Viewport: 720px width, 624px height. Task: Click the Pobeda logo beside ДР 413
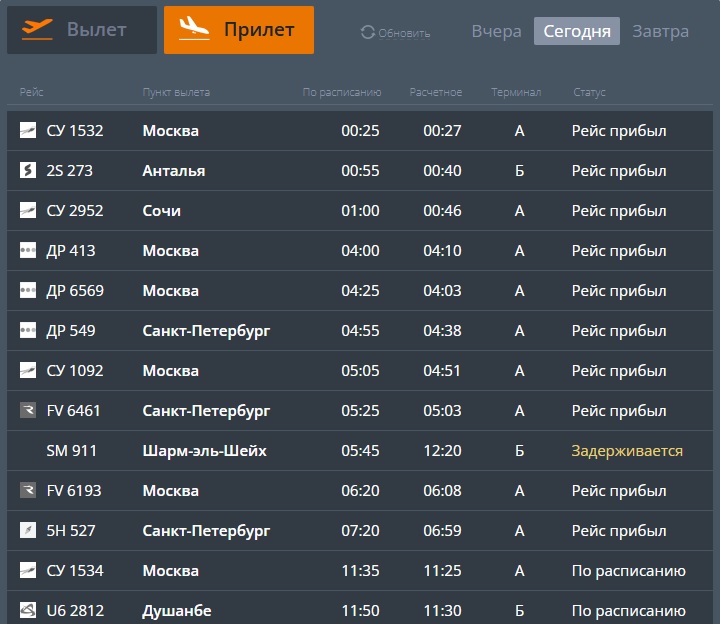(x=28, y=250)
